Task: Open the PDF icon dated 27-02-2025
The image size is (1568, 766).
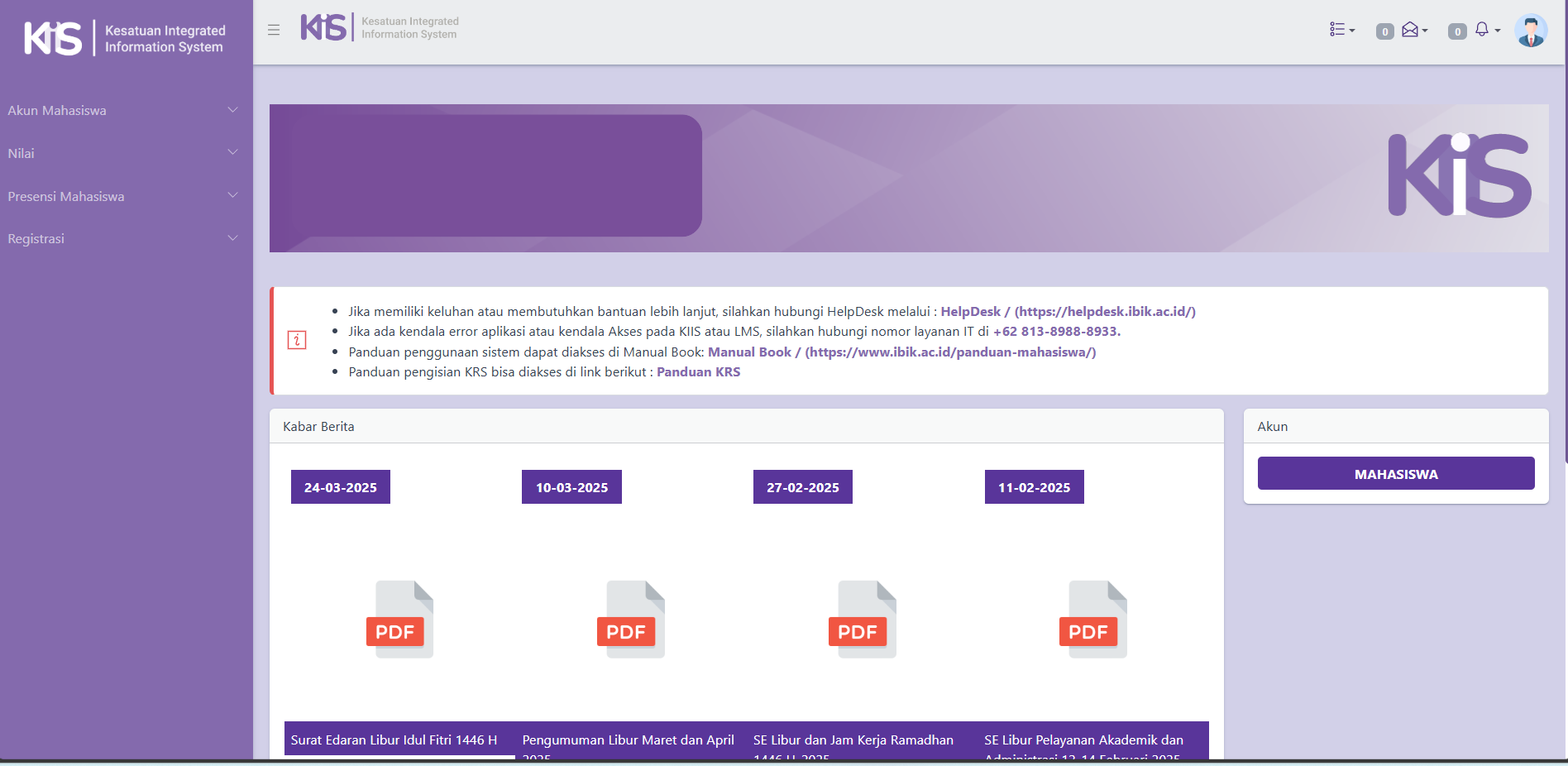Action: 863,620
